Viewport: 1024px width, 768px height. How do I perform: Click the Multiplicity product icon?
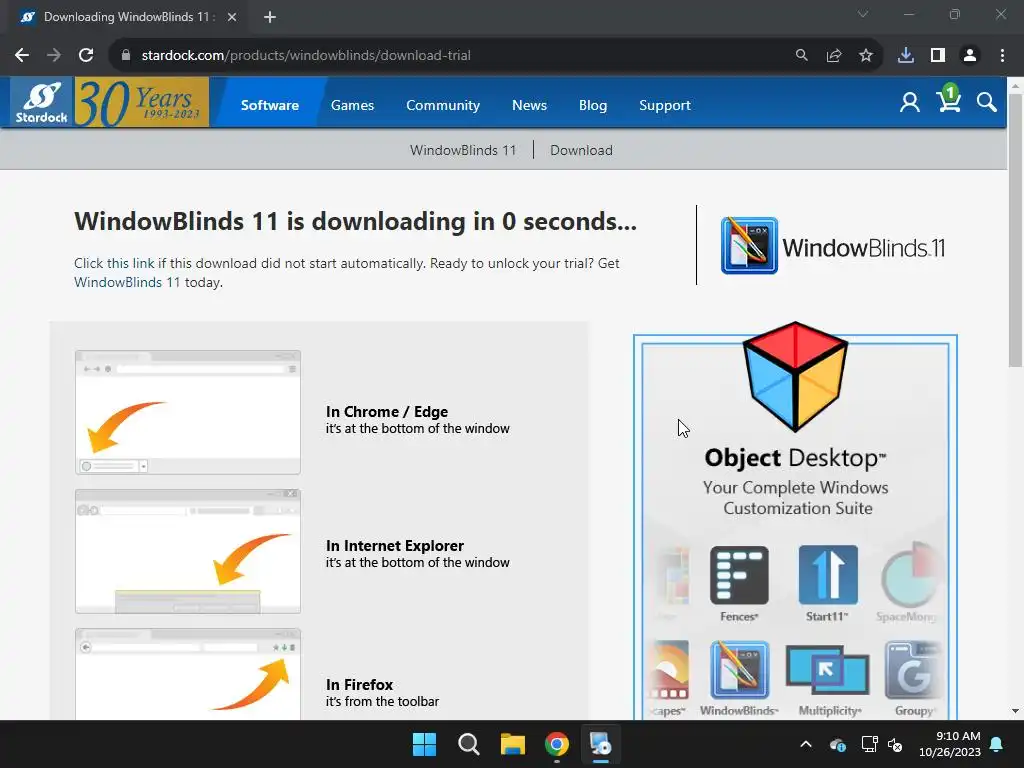(827, 670)
